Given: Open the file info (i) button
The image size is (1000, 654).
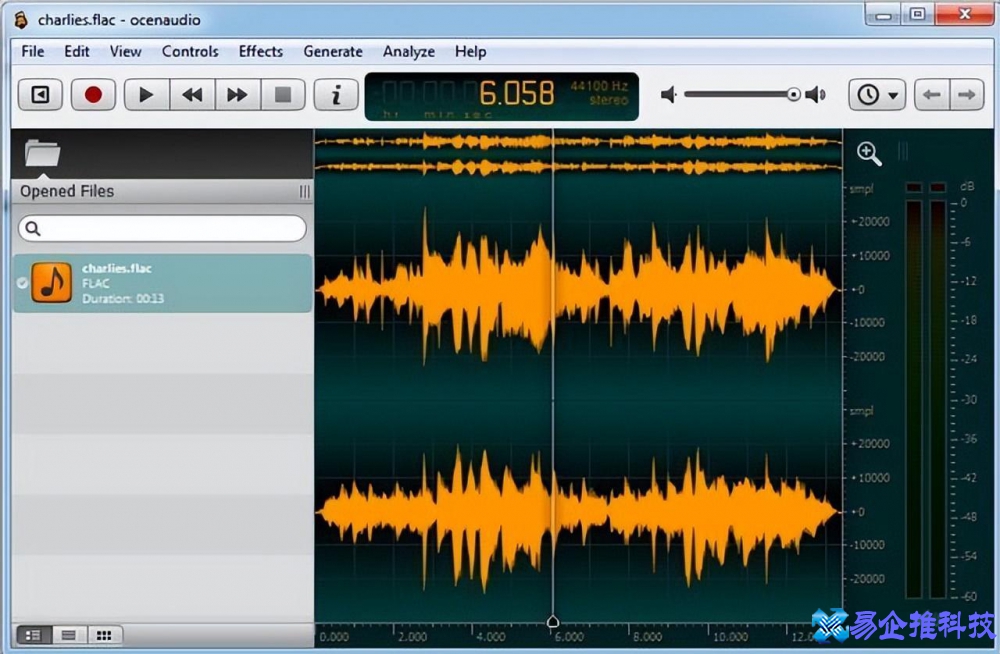Looking at the screenshot, I should 336,95.
